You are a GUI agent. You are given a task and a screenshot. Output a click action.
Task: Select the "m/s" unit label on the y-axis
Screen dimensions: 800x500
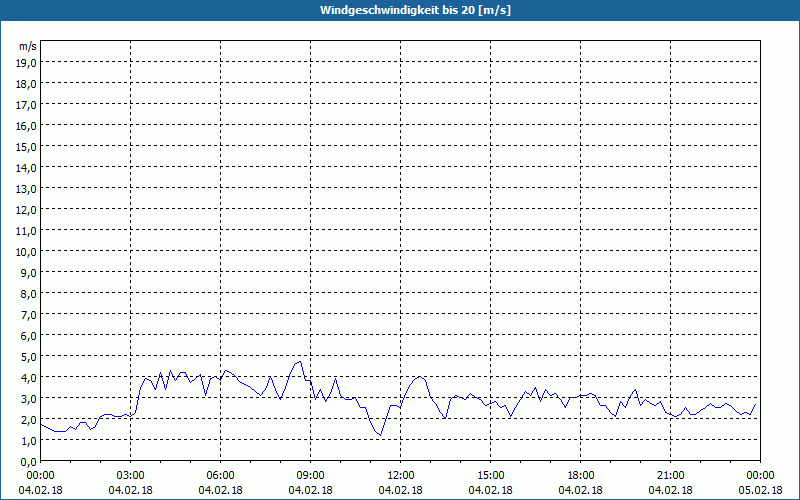28,46
